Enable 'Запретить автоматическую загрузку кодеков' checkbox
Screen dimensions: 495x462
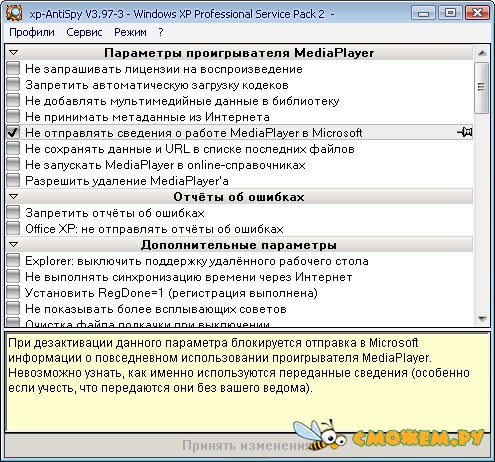[13, 84]
